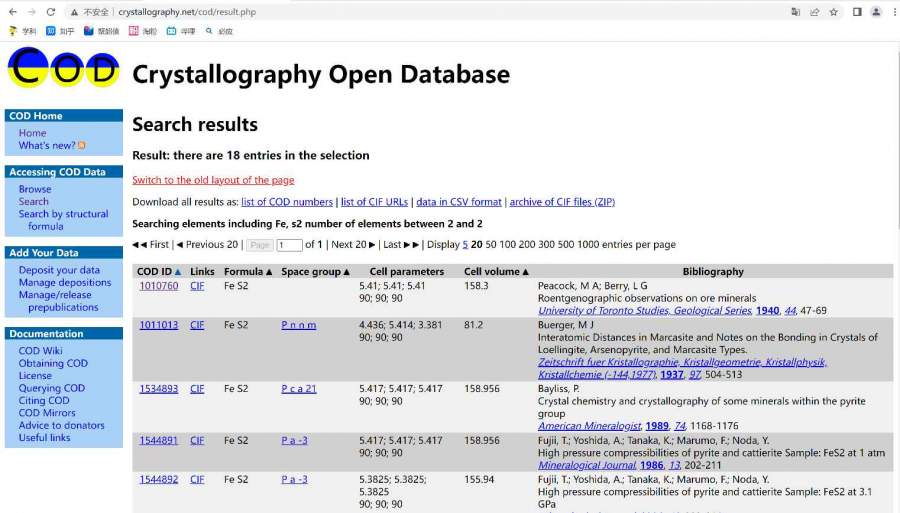Open space group P n n m

[x=298, y=325]
